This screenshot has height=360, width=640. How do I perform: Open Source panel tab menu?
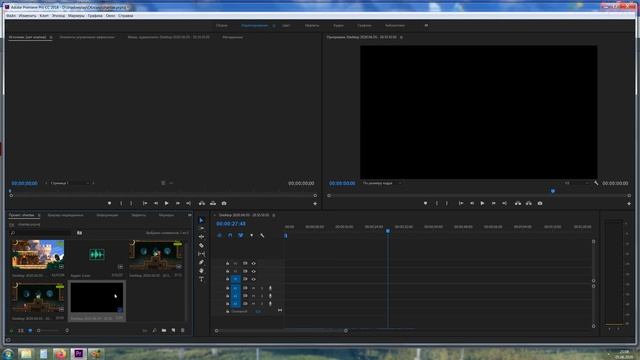click(x=51, y=37)
